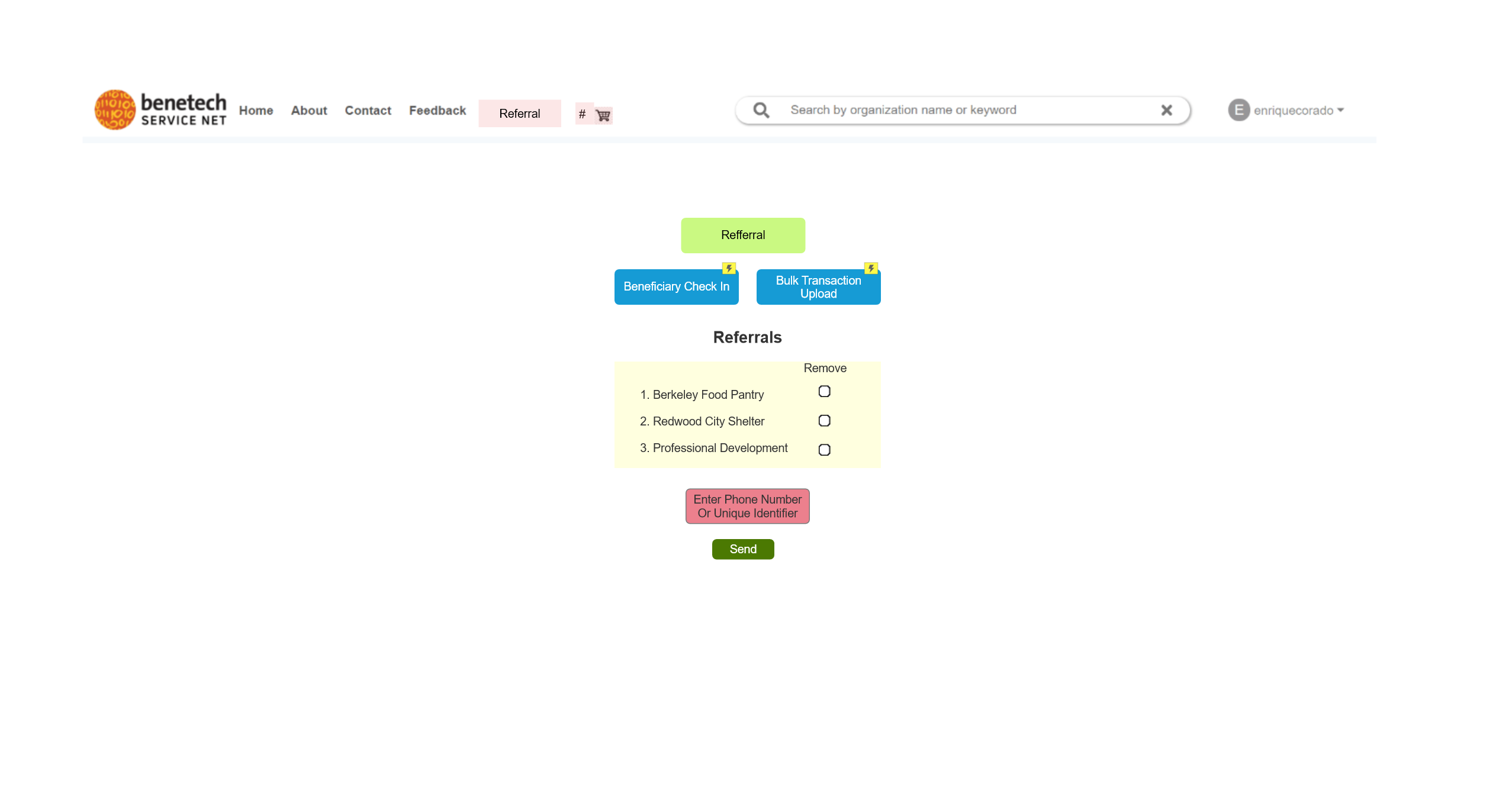Click the search magnifier icon
Image resolution: width=1512 pixels, height=787 pixels.
[761, 110]
